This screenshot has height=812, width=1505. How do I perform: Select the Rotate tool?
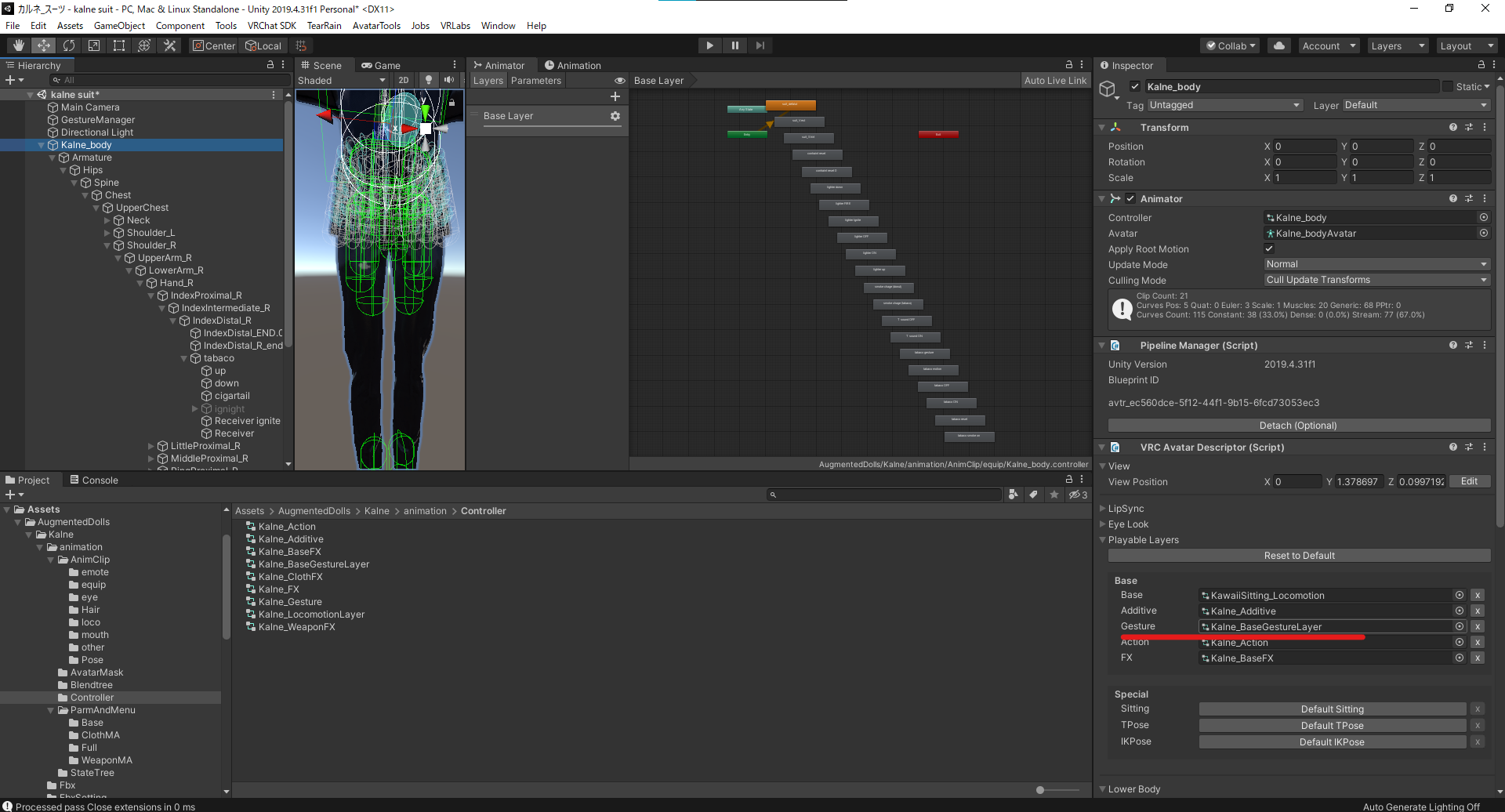69,45
